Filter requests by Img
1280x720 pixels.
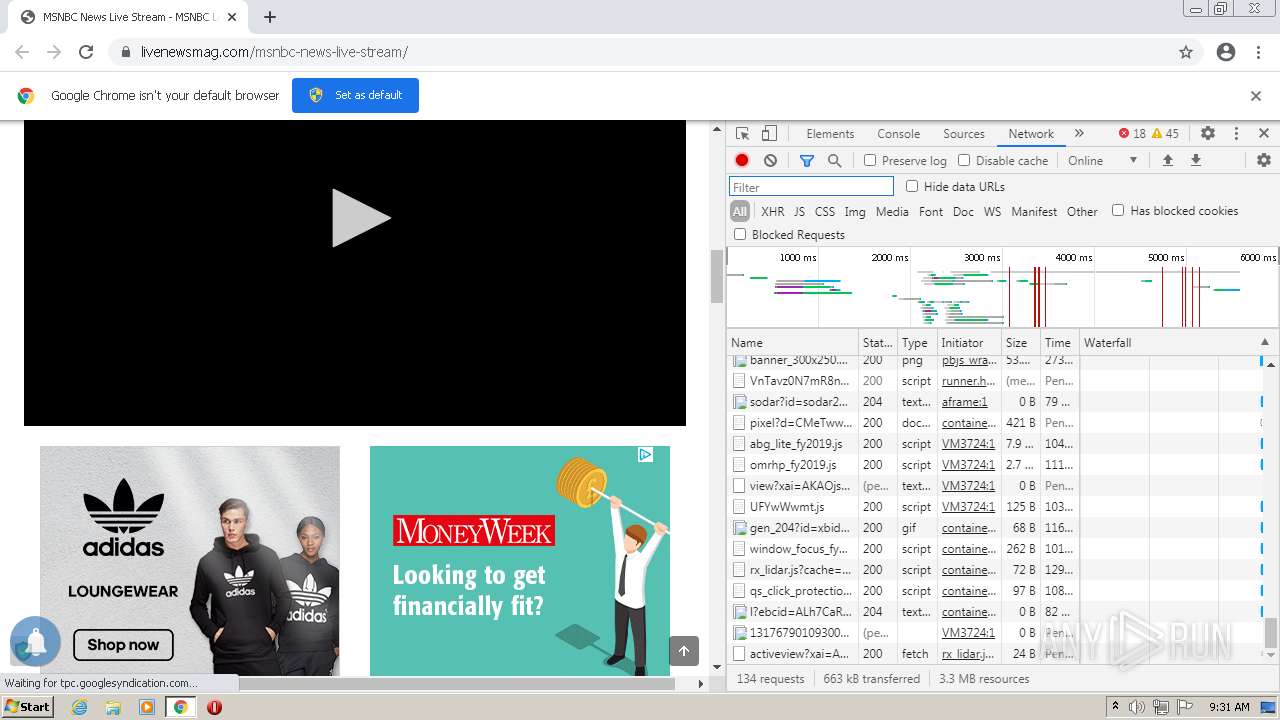pos(855,211)
